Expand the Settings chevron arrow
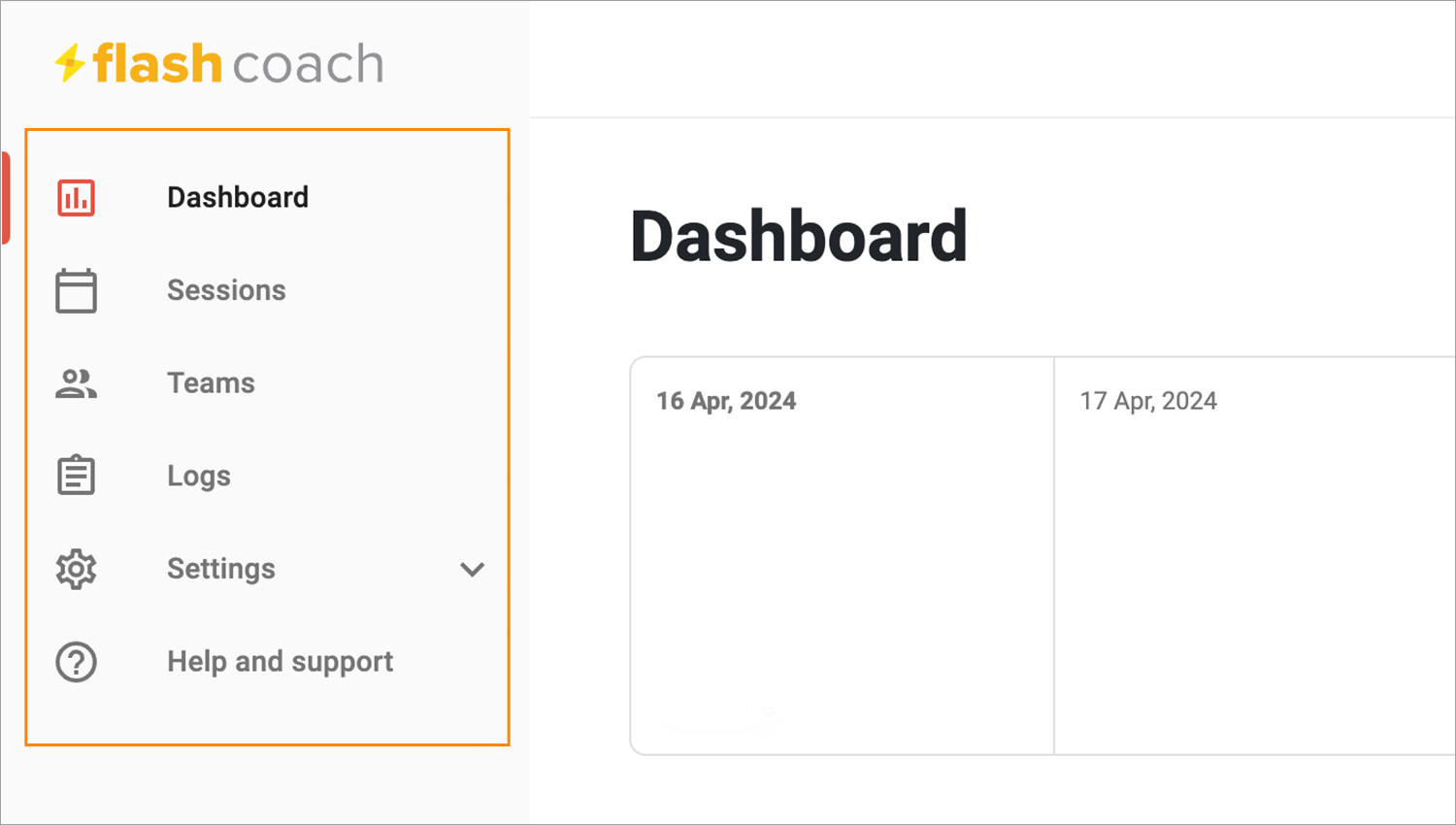This screenshot has width=1456, height=825. click(x=472, y=569)
